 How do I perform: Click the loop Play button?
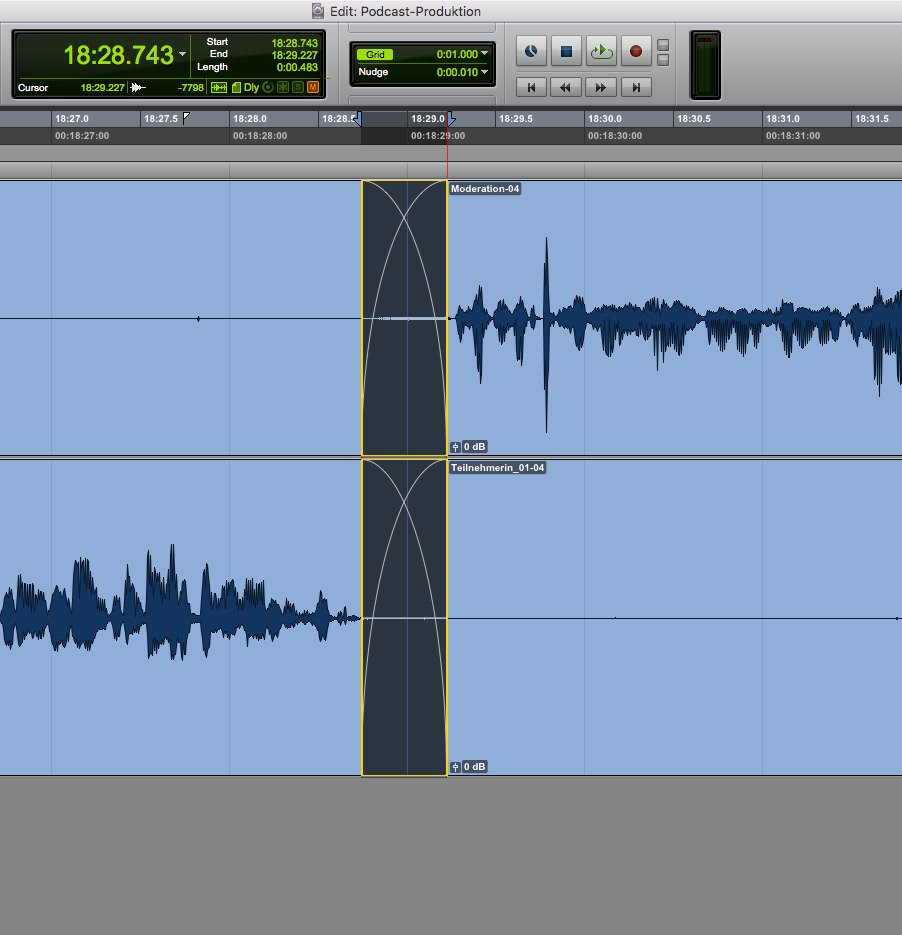point(600,51)
